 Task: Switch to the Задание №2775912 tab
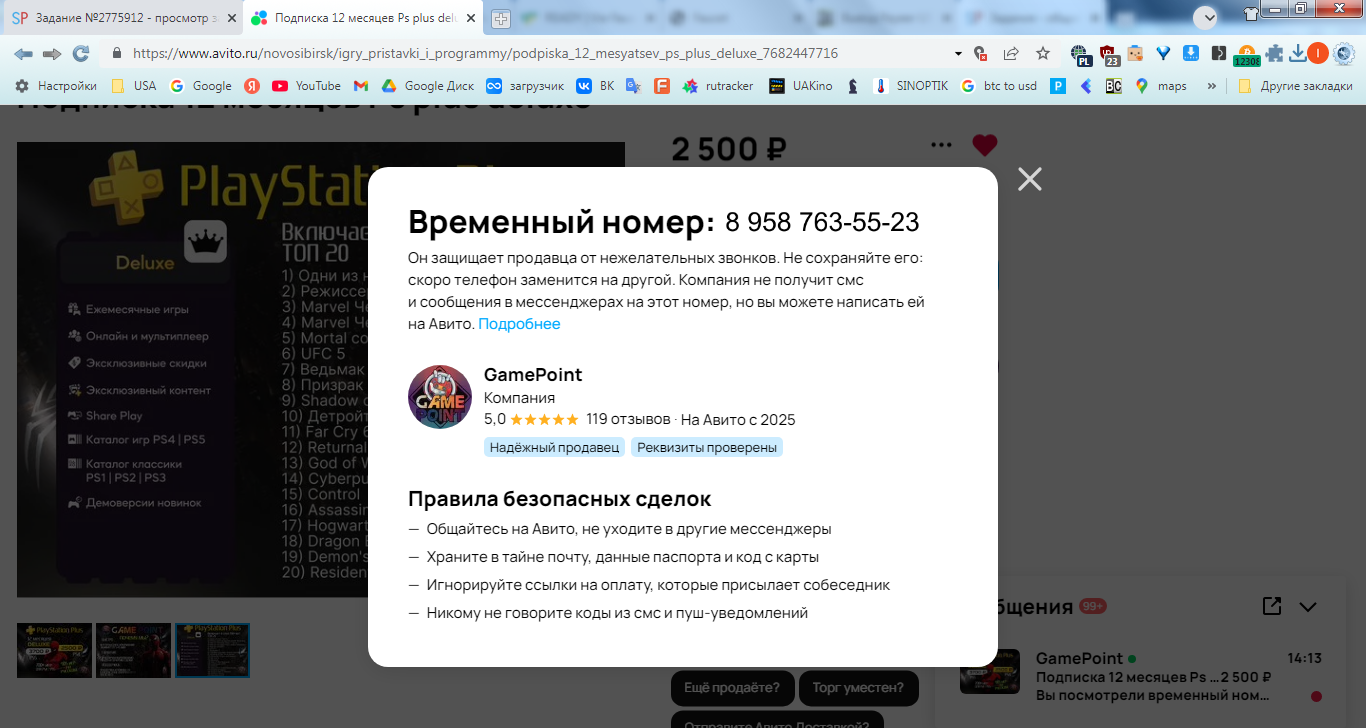120,18
